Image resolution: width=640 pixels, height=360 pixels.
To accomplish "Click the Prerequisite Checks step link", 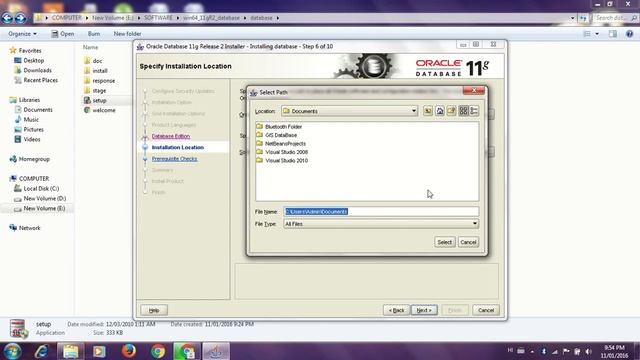I will point(174,159).
